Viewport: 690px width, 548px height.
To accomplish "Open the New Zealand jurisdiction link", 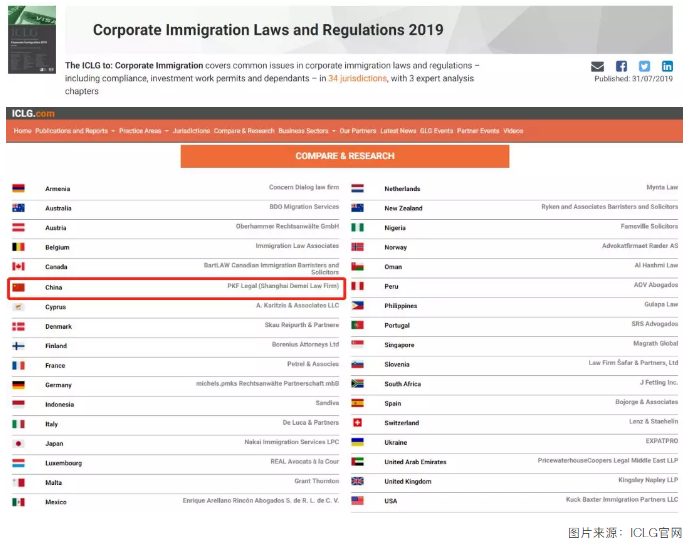I will (x=403, y=208).
